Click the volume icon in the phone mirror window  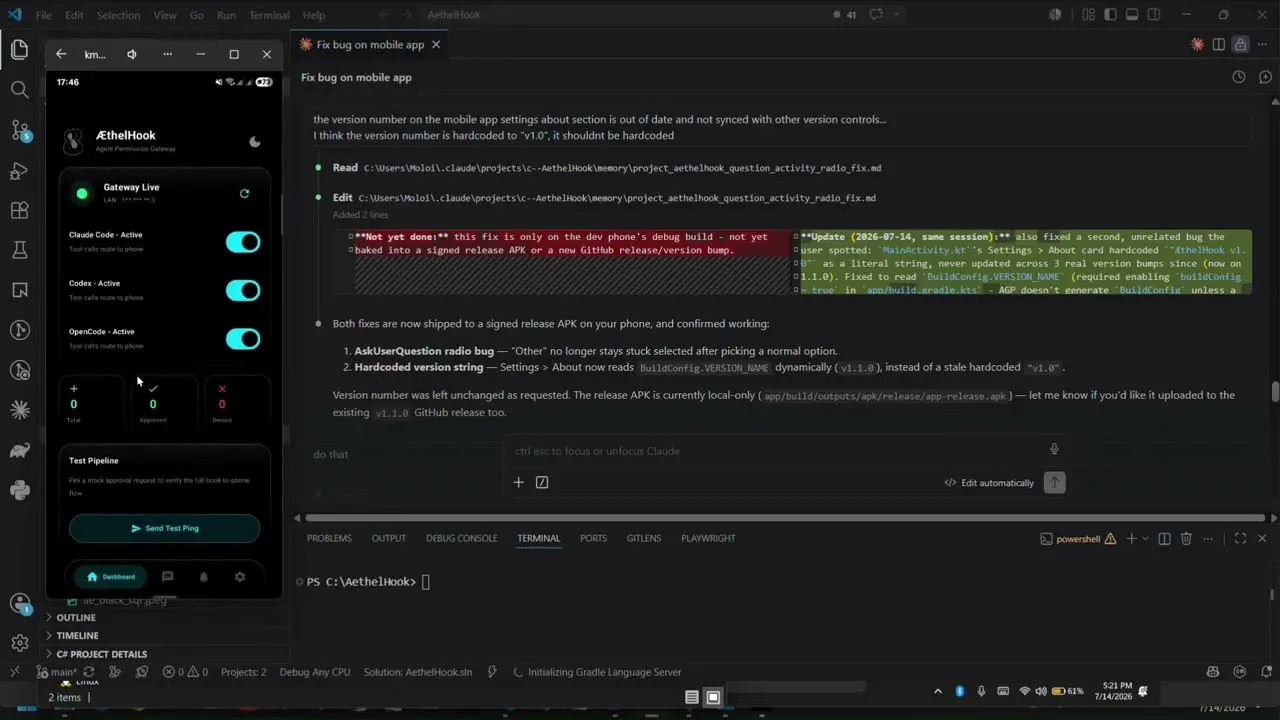click(132, 54)
